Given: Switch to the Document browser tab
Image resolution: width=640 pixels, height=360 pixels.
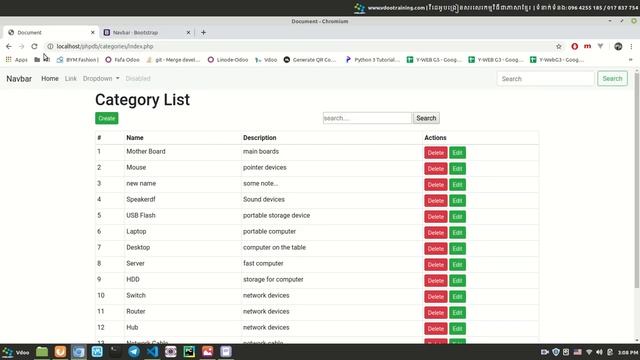Looking at the screenshot, I should point(51,32).
